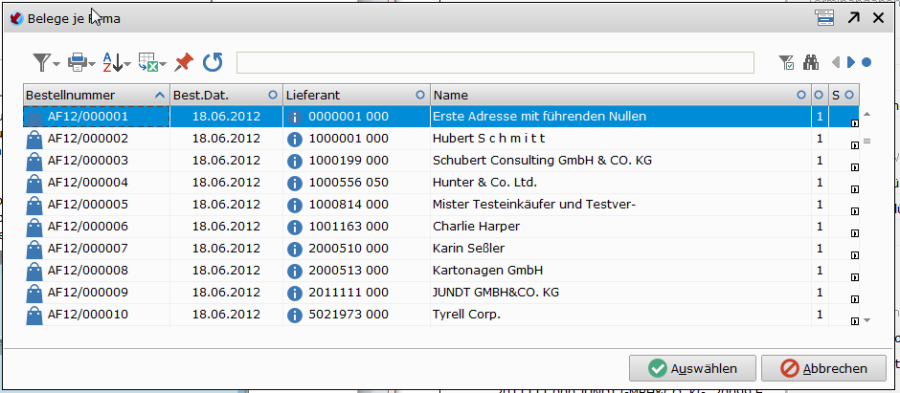900x393 pixels.
Task: Click the Name column header
Action: (x=620, y=95)
